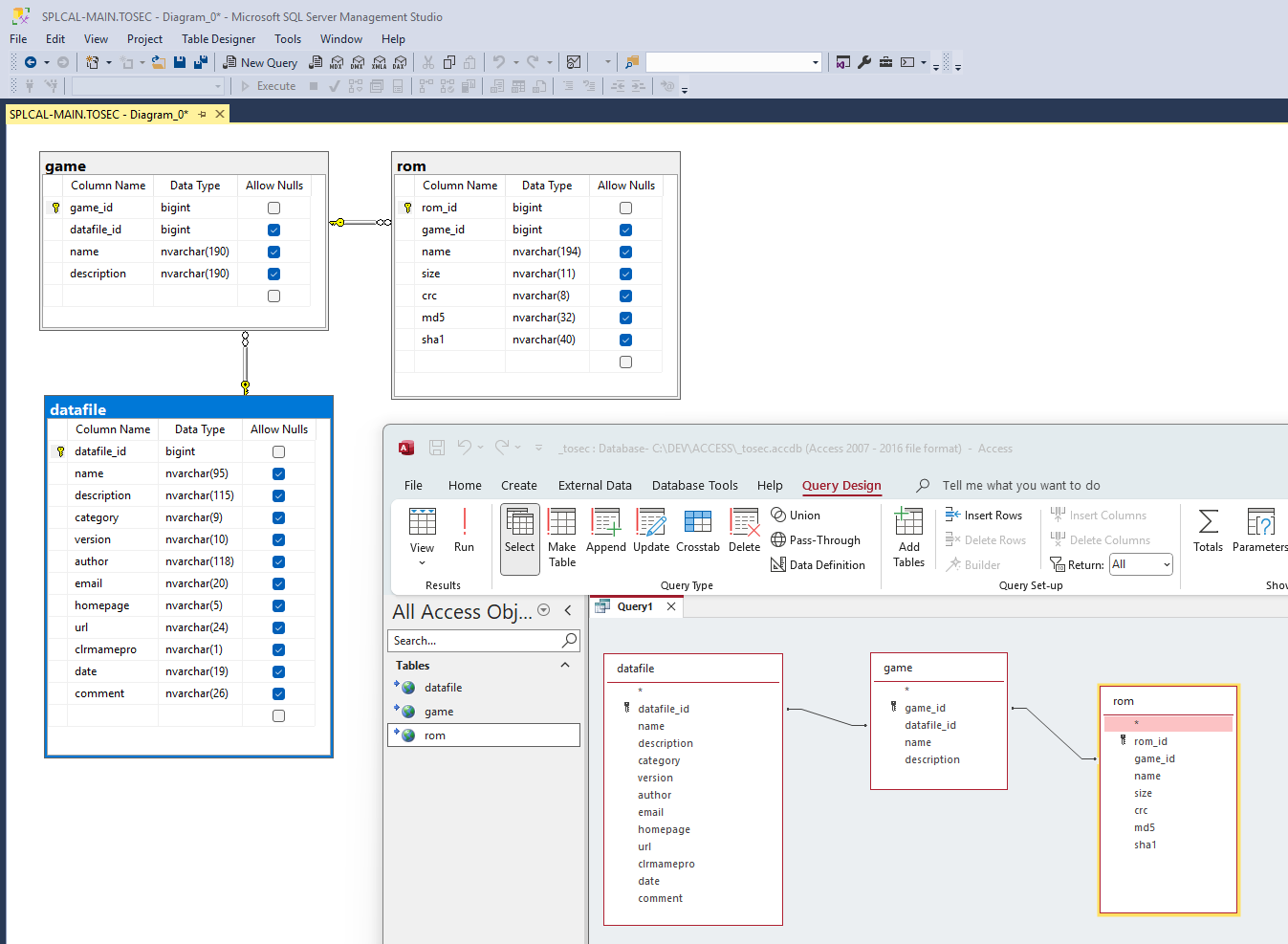
Task: Toggle Allow Nulls for rom rom_id
Action: [x=625, y=208]
